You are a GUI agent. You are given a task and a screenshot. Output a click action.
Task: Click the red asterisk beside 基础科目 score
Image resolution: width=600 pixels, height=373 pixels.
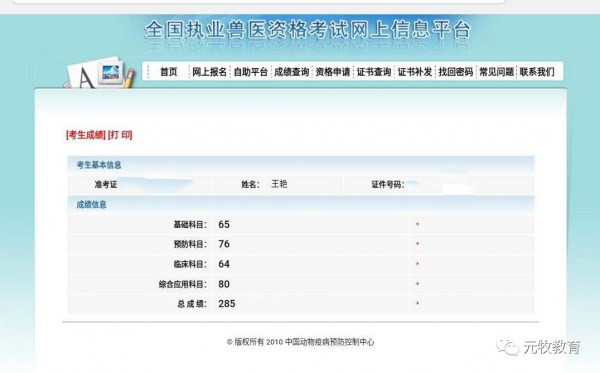(417, 224)
